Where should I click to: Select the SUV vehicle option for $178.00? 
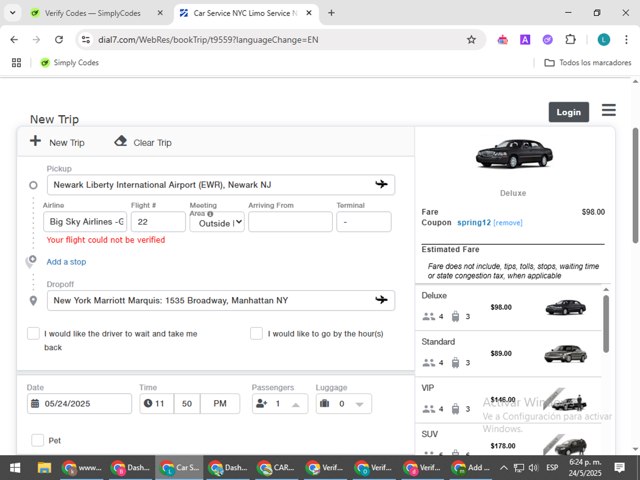pos(508,440)
